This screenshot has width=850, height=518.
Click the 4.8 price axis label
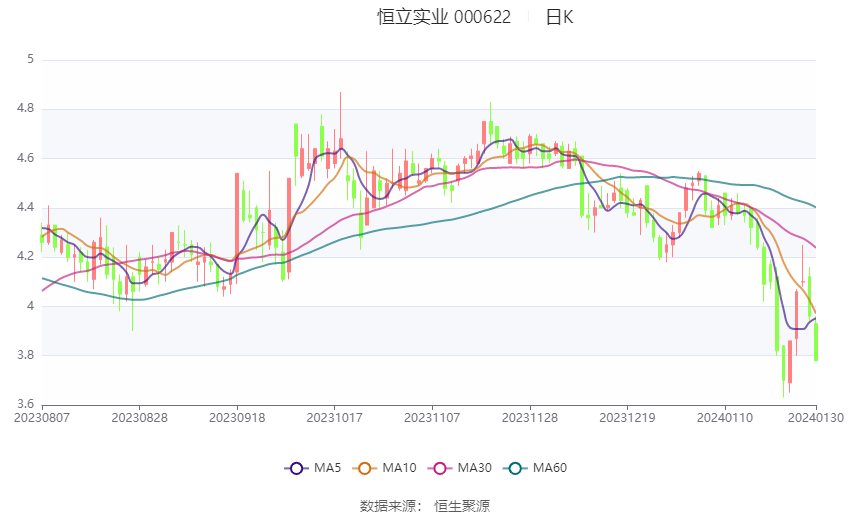(x=25, y=108)
